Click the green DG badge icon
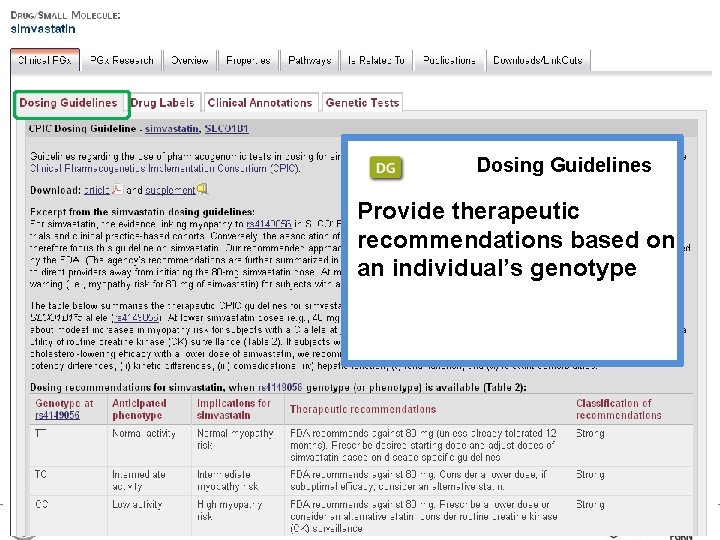Viewport: 720px width, 540px height. point(385,168)
